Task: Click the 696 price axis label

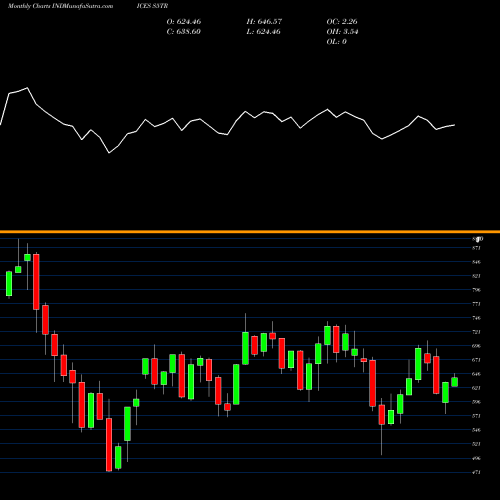Action: tap(476, 346)
